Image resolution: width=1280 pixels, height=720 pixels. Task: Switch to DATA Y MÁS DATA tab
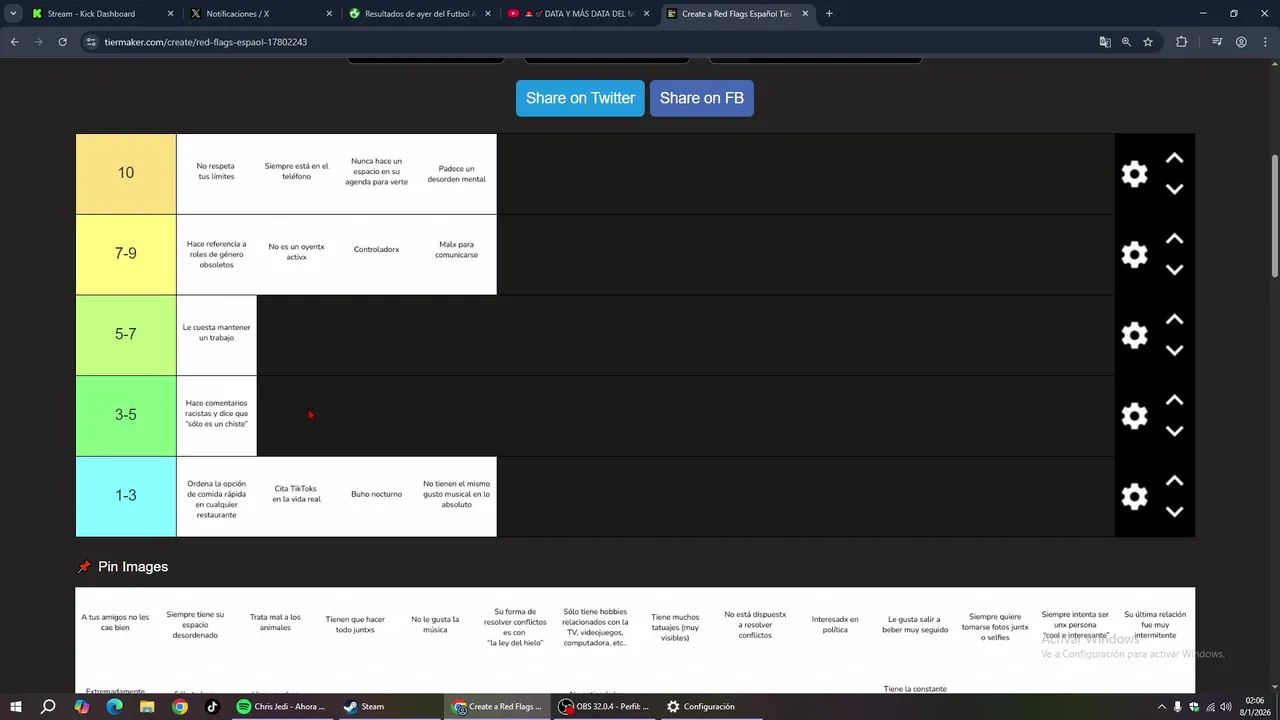click(580, 14)
